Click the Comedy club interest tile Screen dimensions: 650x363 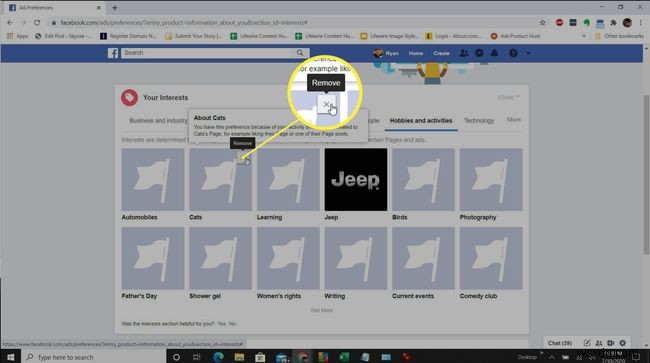[491, 258]
